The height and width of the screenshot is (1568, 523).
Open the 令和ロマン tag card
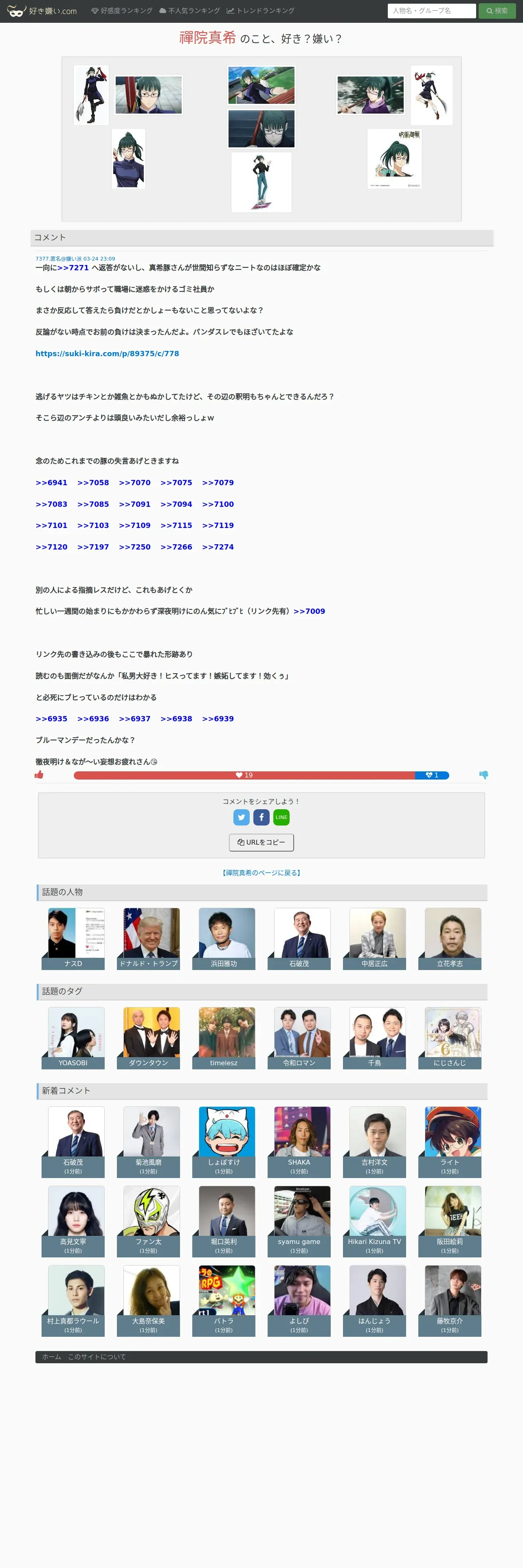click(299, 1038)
